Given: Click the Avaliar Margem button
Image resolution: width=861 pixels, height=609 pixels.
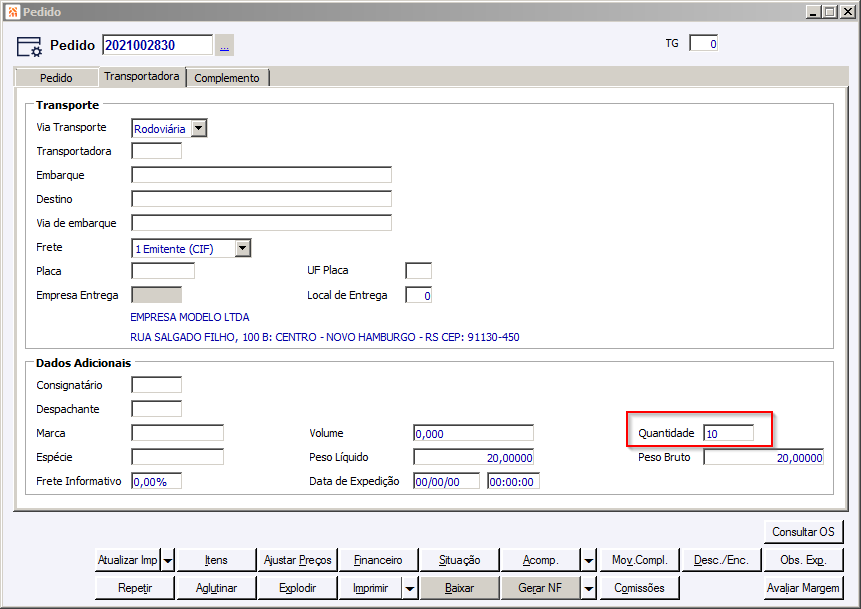Looking at the screenshot, I should coord(803,588).
